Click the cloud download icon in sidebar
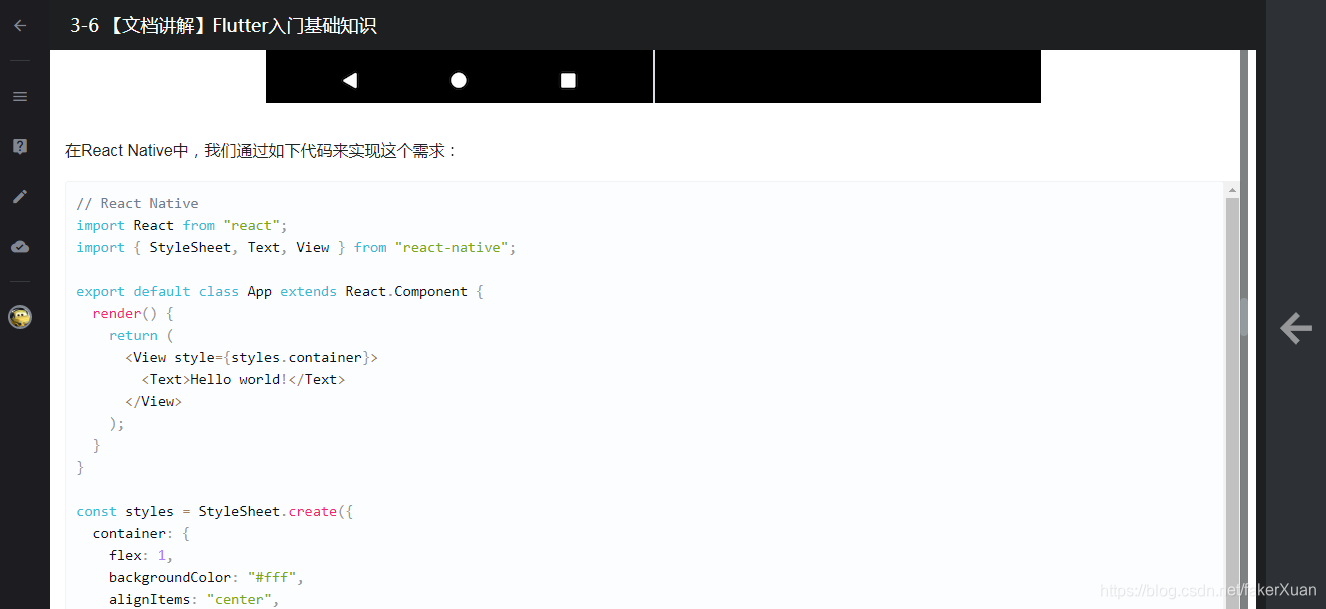This screenshot has width=1326, height=609. tap(20, 246)
